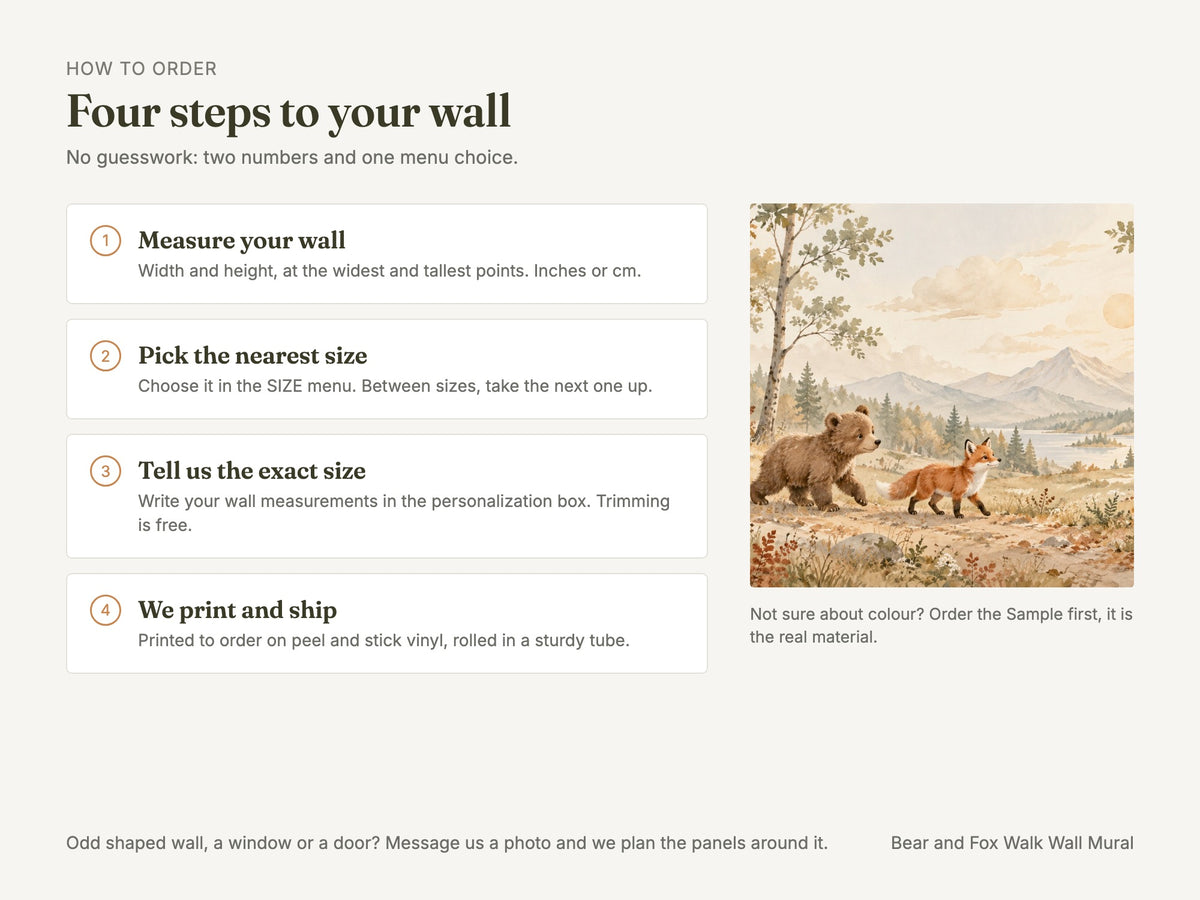Click the SIZE menu instruction text
This screenshot has width=1200, height=900.
tap(395, 386)
